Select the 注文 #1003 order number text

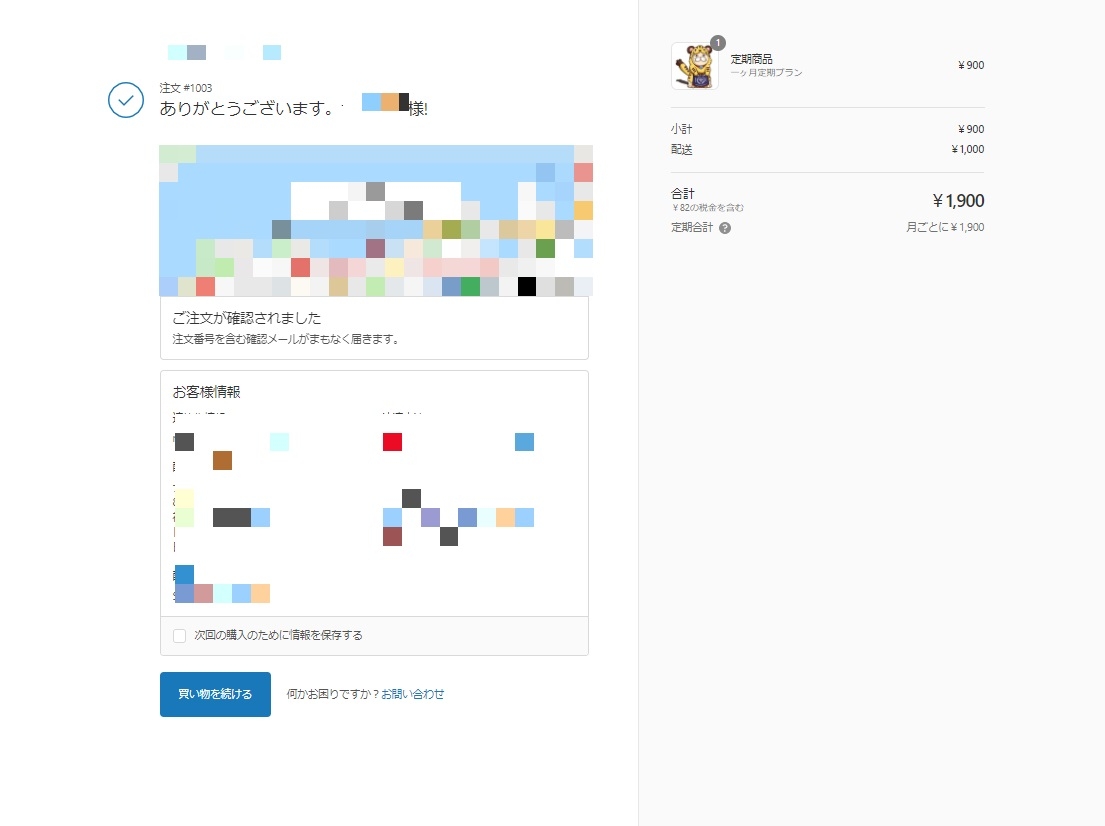185,88
